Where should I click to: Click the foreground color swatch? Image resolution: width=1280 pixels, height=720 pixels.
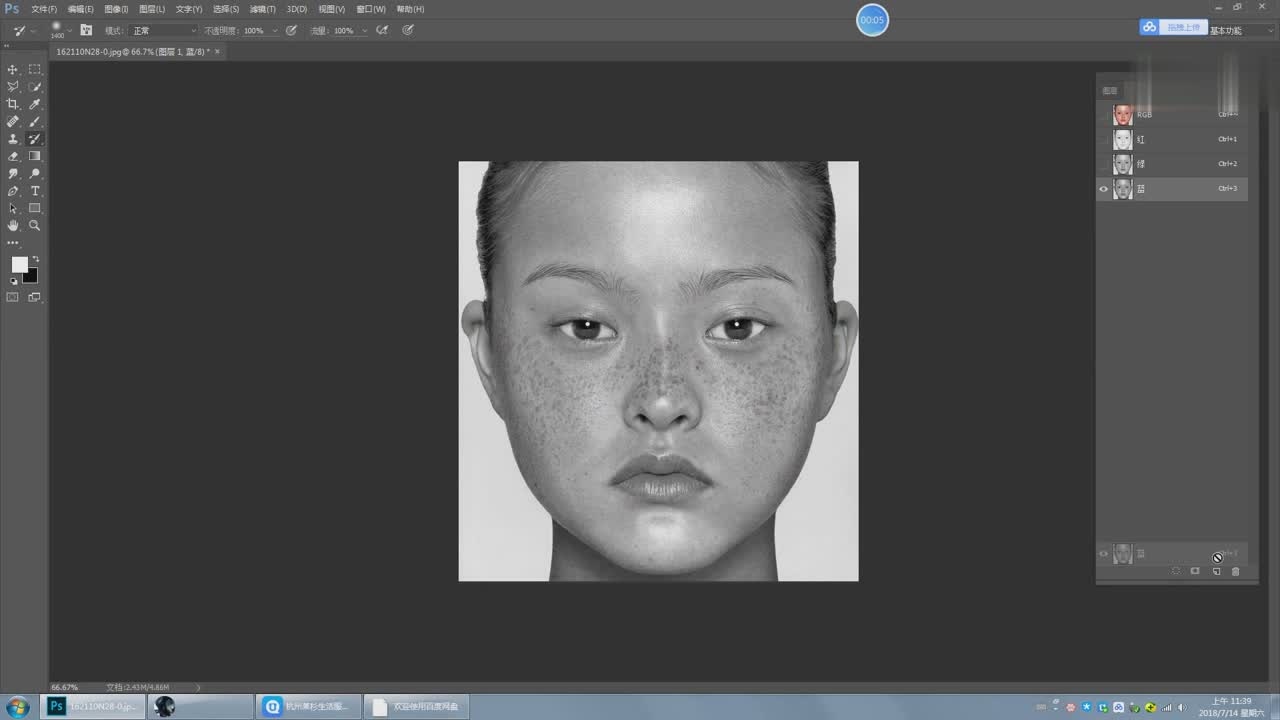(19, 264)
